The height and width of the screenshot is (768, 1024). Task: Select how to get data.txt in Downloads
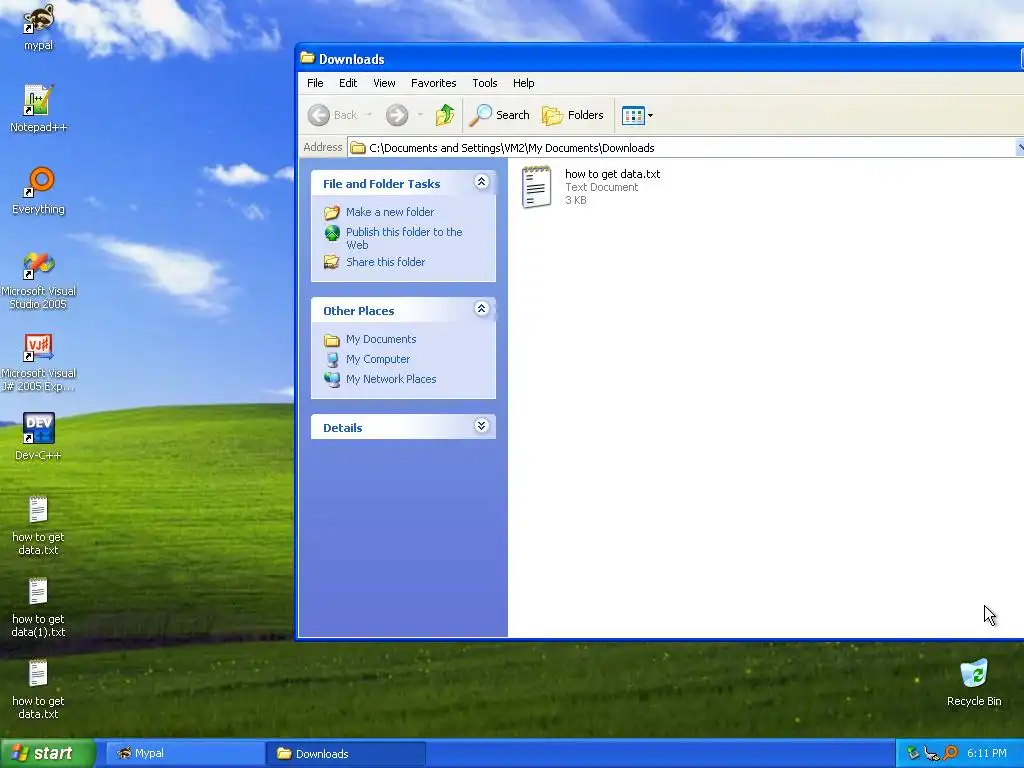[x=591, y=187]
